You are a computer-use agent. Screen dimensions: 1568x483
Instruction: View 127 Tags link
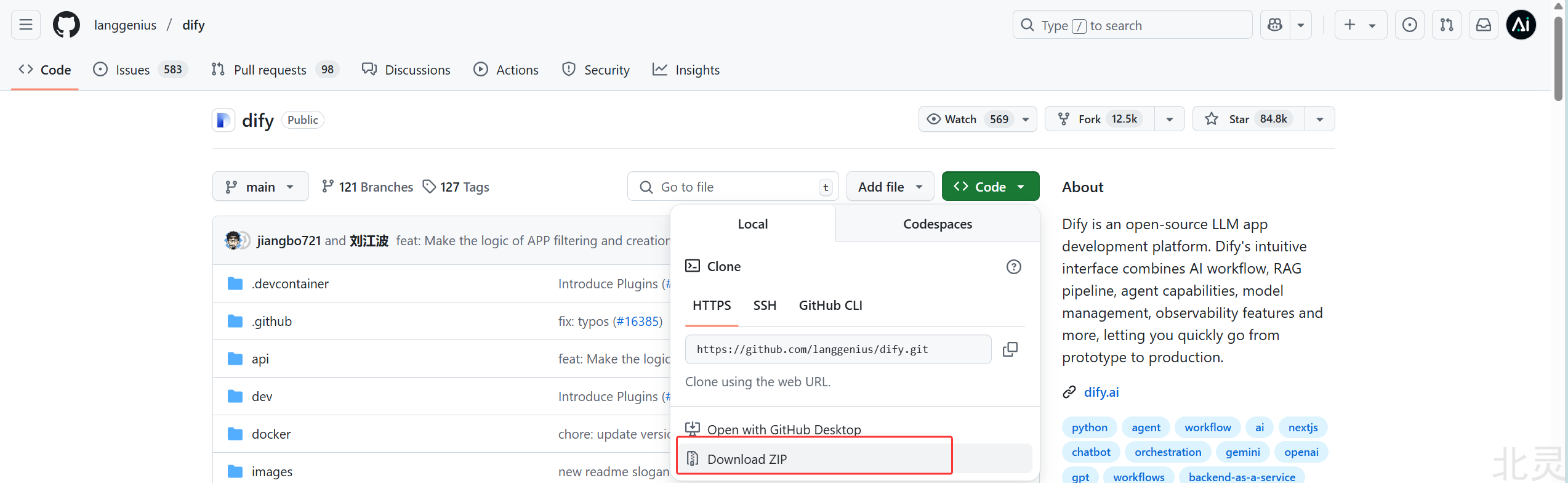click(x=456, y=187)
